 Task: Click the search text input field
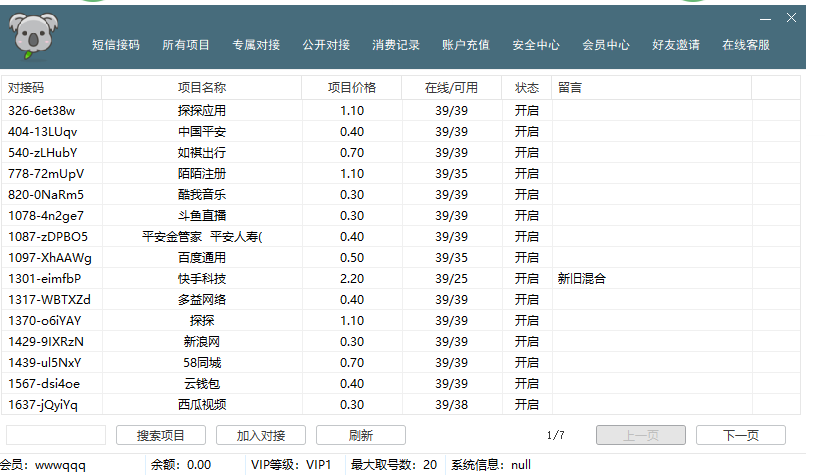(56, 435)
